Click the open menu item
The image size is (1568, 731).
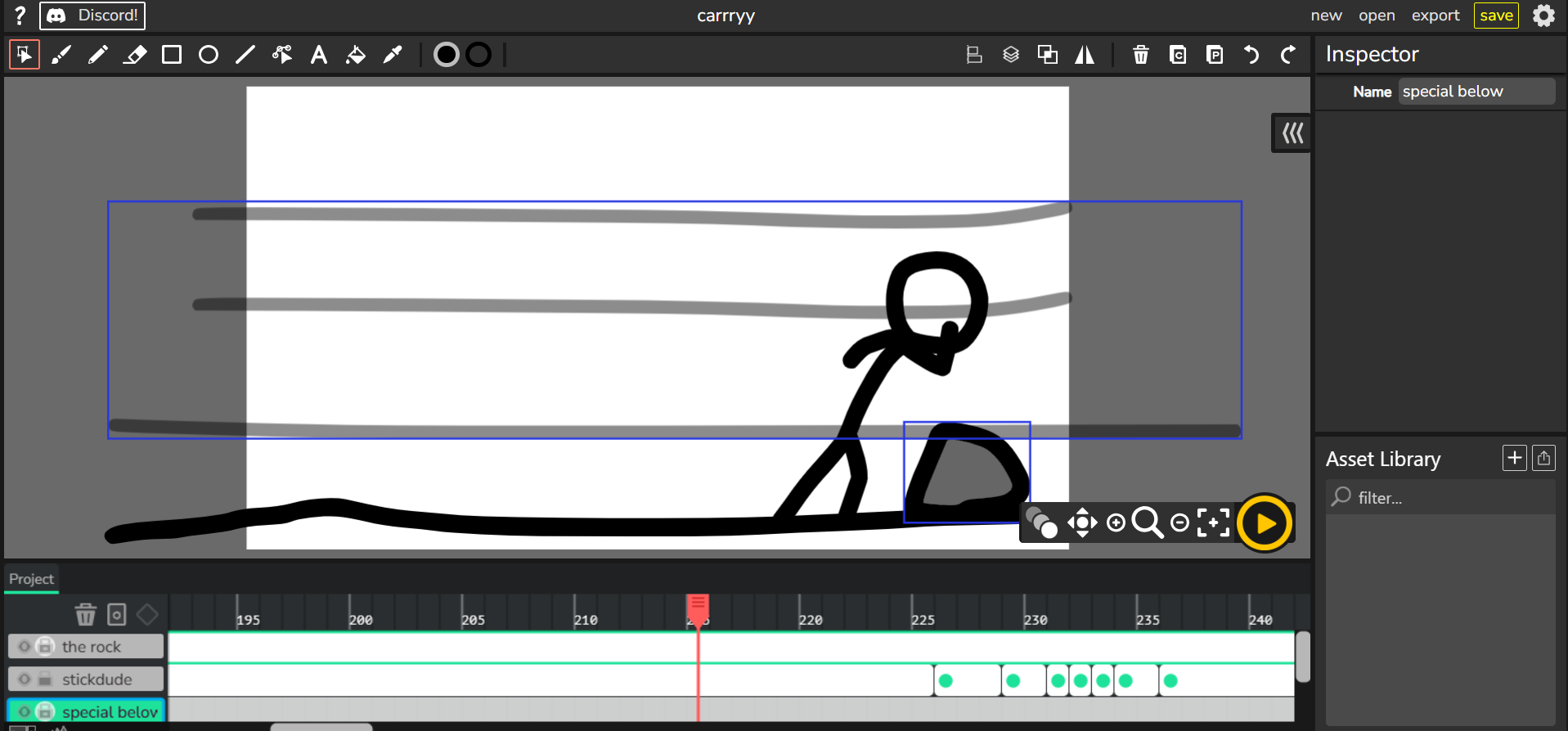click(1377, 16)
